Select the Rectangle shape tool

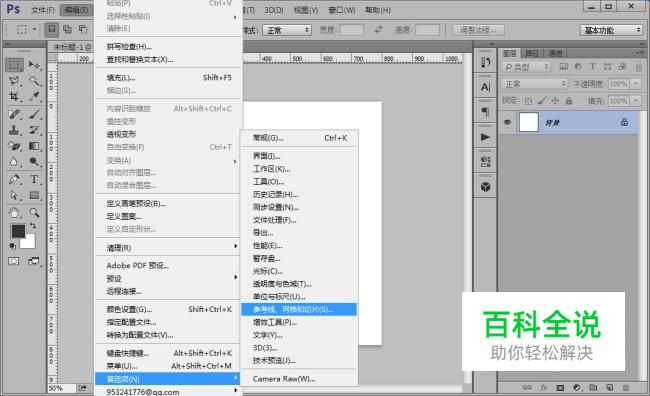coord(34,195)
